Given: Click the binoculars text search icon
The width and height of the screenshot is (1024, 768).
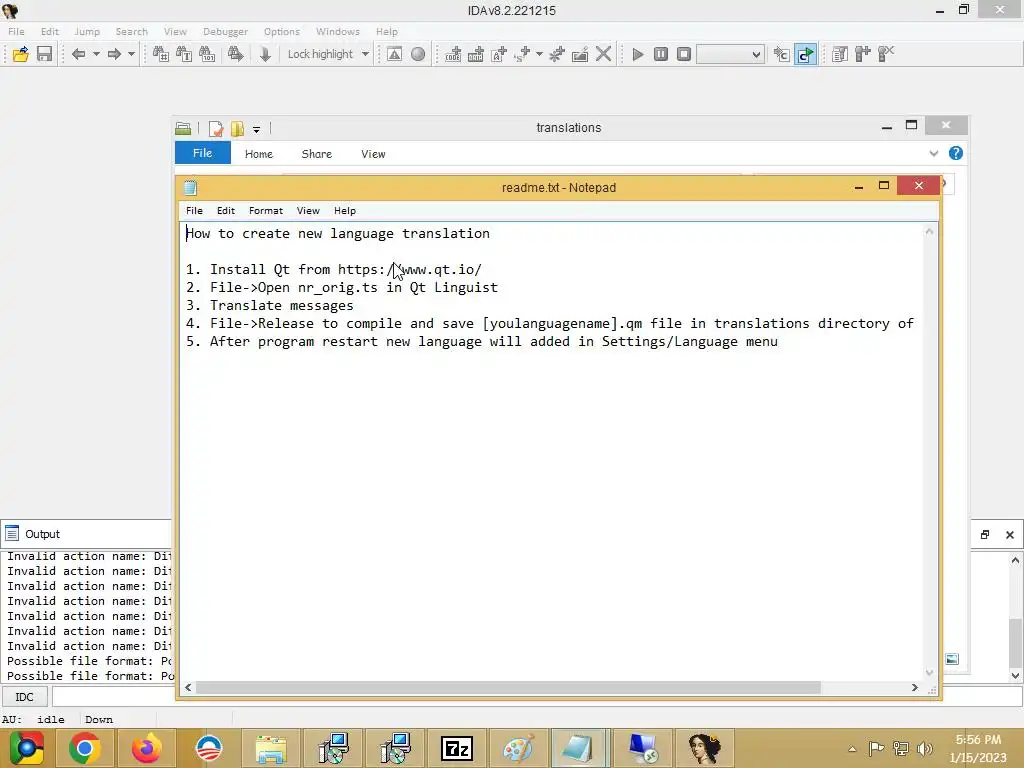Looking at the screenshot, I should point(184,54).
